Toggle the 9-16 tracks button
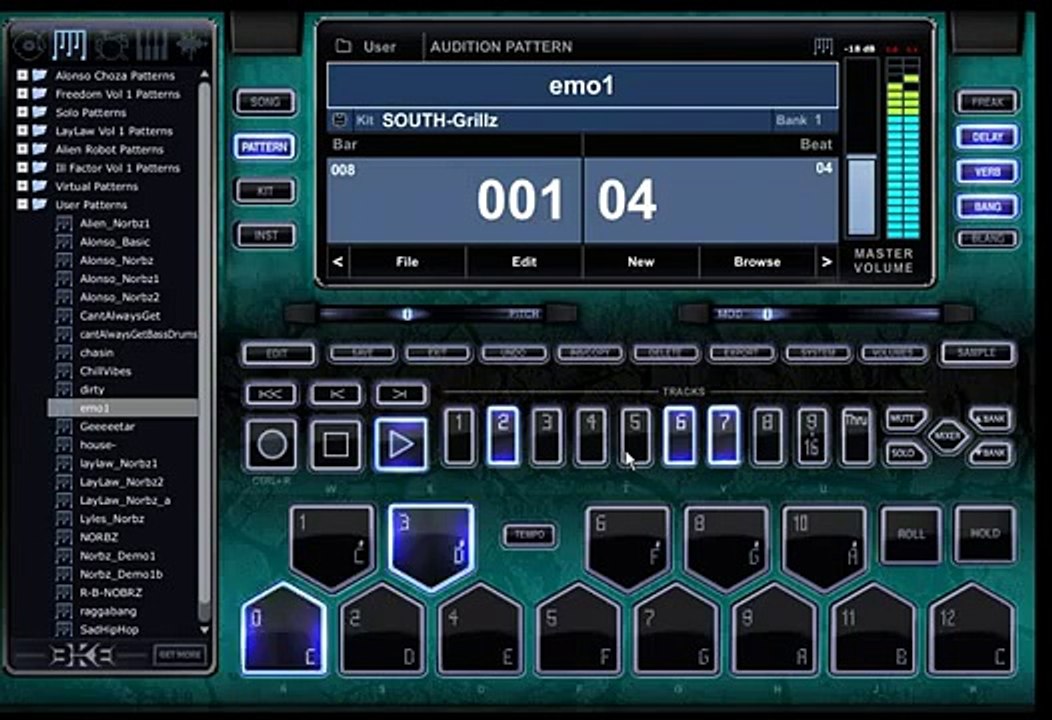 pyautogui.click(x=812, y=436)
